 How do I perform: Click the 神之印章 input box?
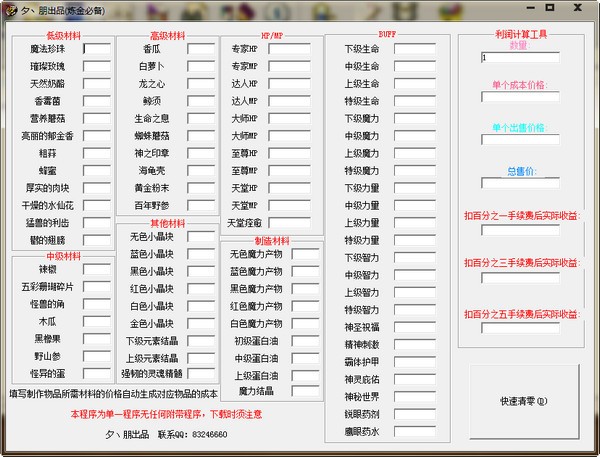(201, 153)
